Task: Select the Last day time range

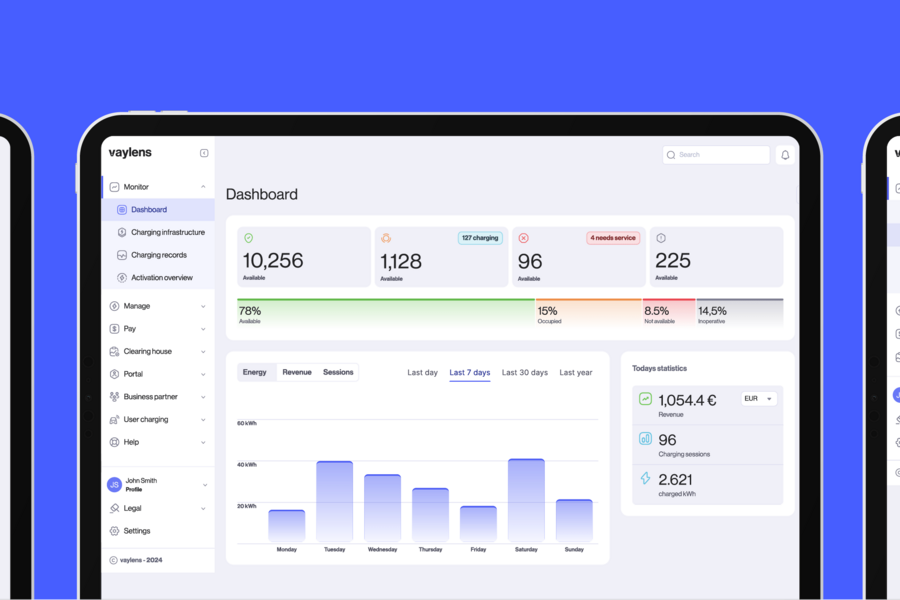Action: coord(422,373)
